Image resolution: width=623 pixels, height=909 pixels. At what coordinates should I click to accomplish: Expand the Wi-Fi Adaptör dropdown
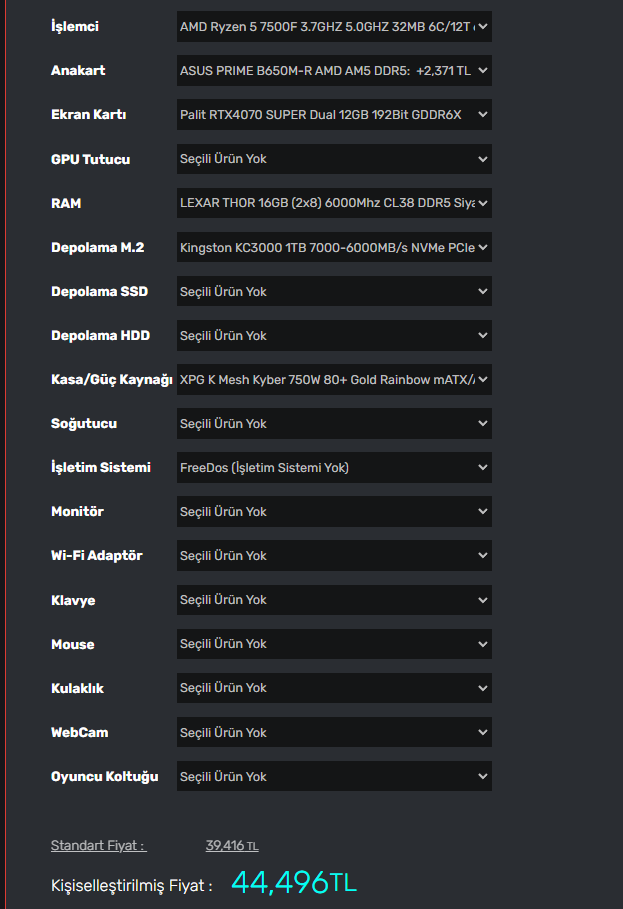[x=334, y=556]
